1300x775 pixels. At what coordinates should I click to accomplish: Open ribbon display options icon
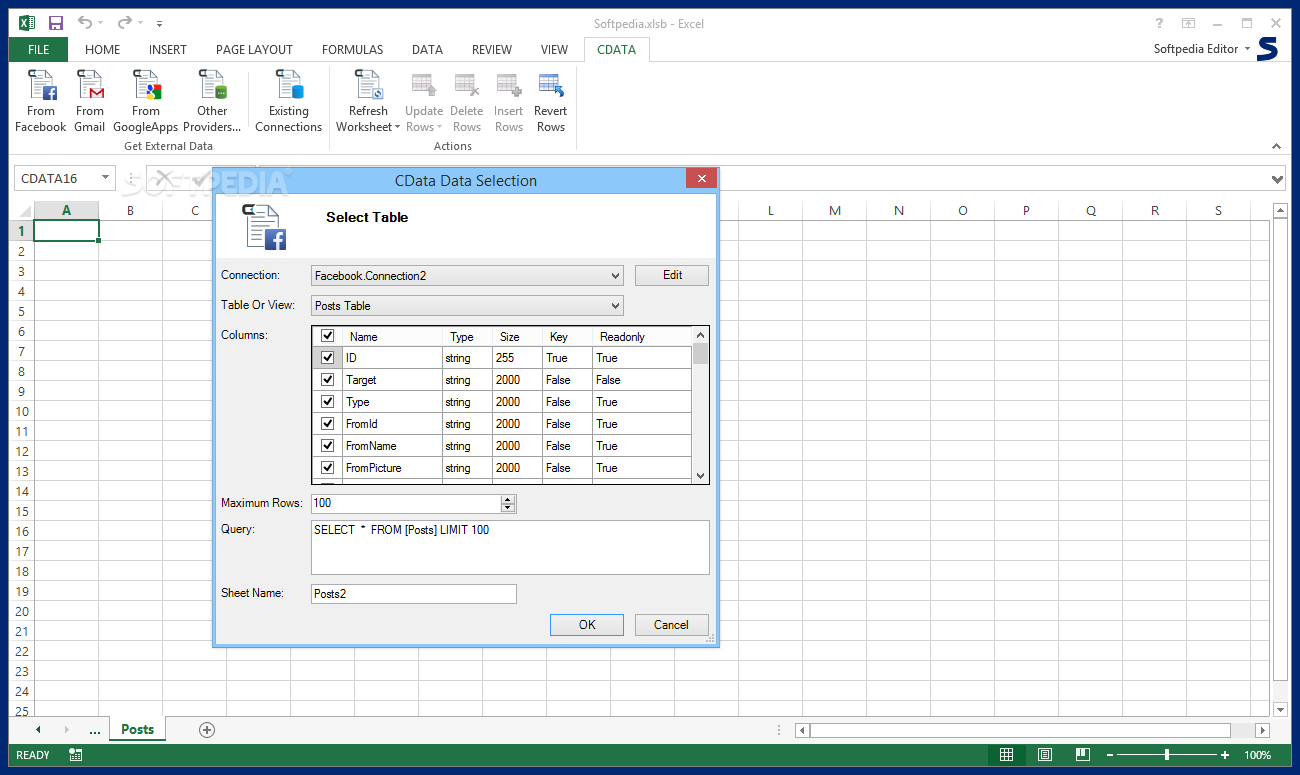pyautogui.click(x=1188, y=23)
